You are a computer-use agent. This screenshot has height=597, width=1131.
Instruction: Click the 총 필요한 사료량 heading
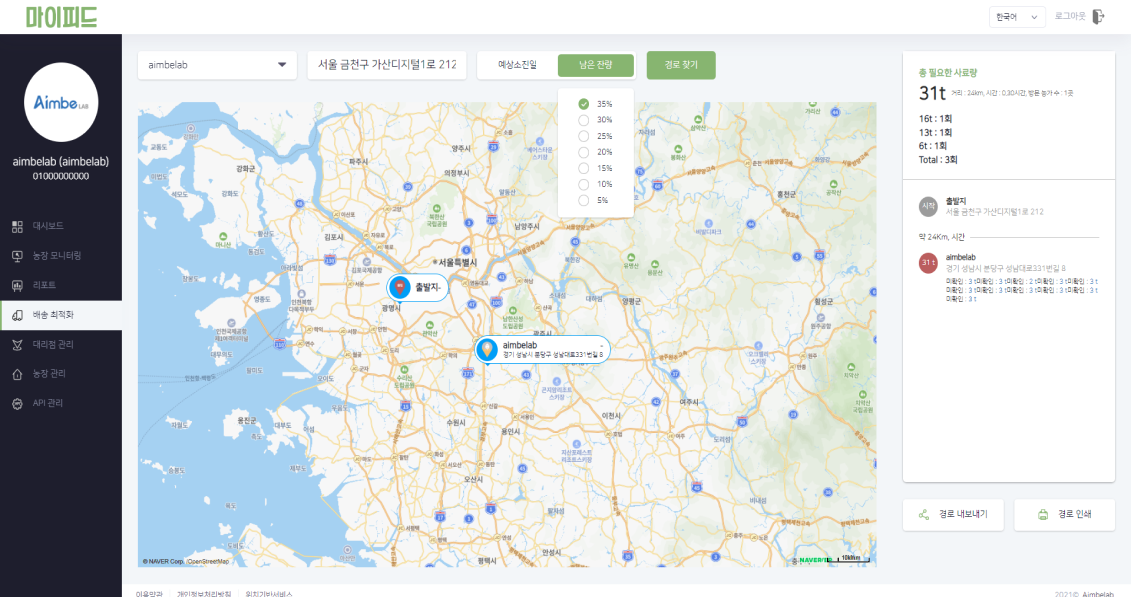pyautogui.click(x=948, y=73)
